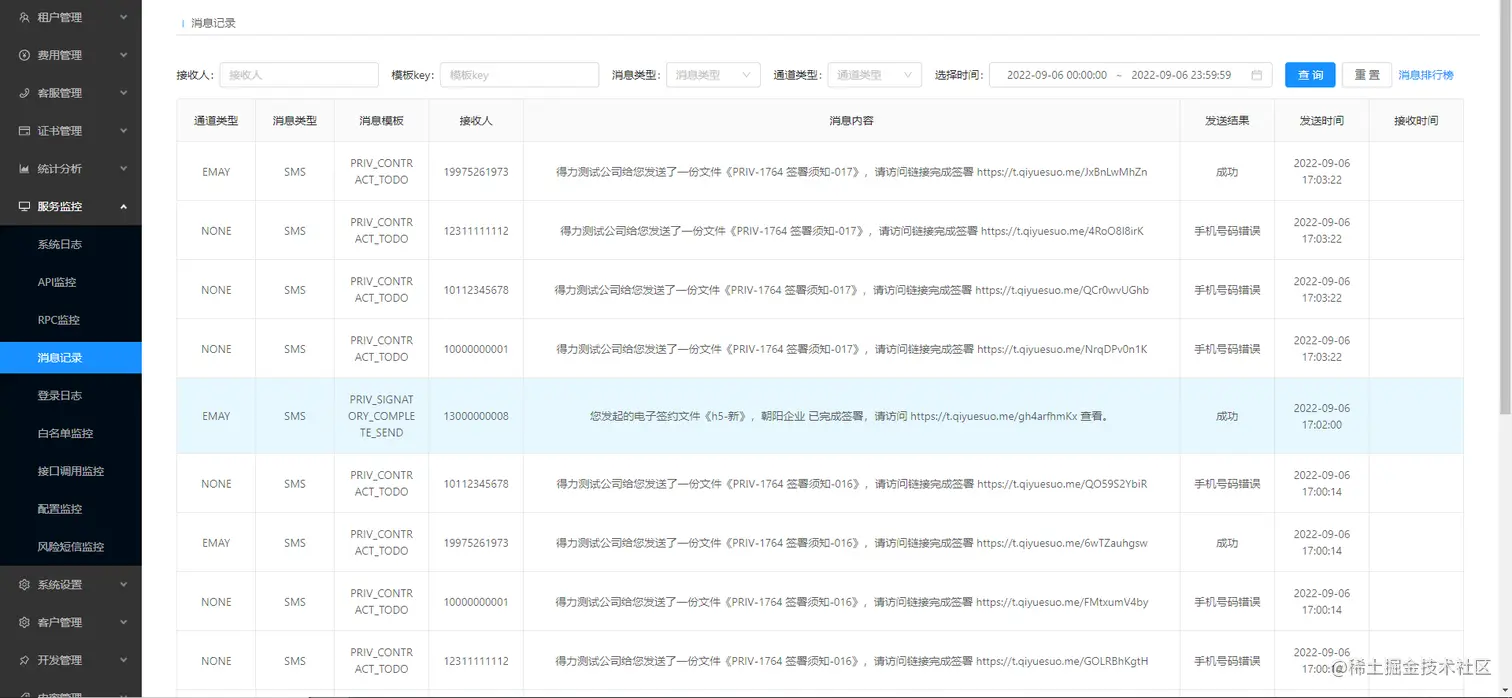Screen dimensions: 1512x698
Task: Click the 消息模板 column header
Action: (382, 121)
